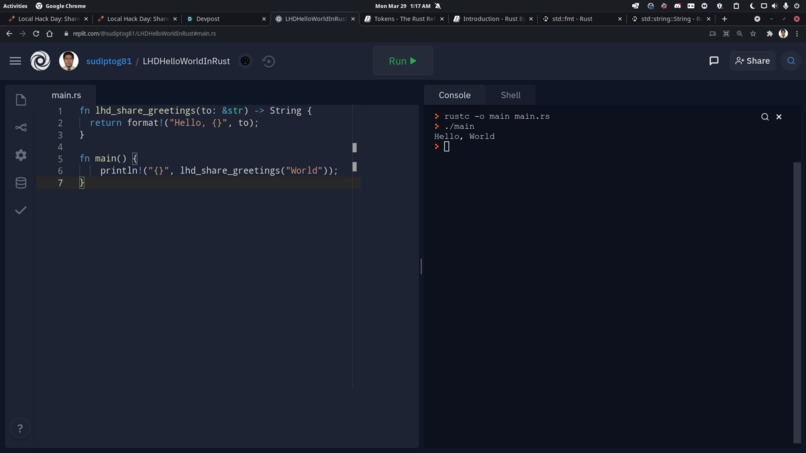This screenshot has height=453, width=806.
Task: Open the Replit hamburger menu
Action: [x=15, y=61]
